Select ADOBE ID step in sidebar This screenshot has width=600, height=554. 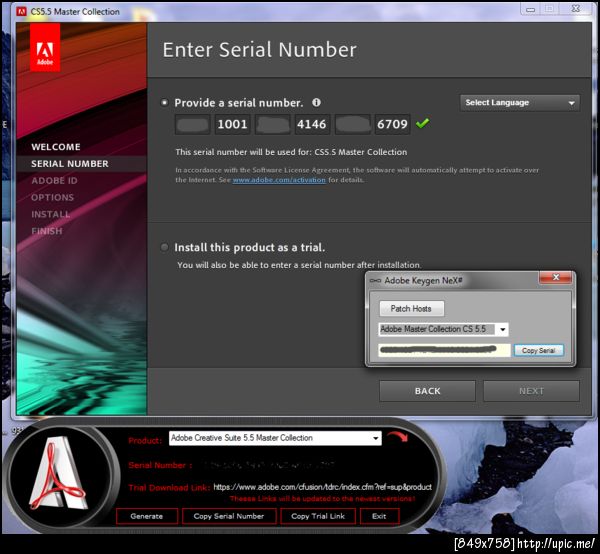coord(54,181)
